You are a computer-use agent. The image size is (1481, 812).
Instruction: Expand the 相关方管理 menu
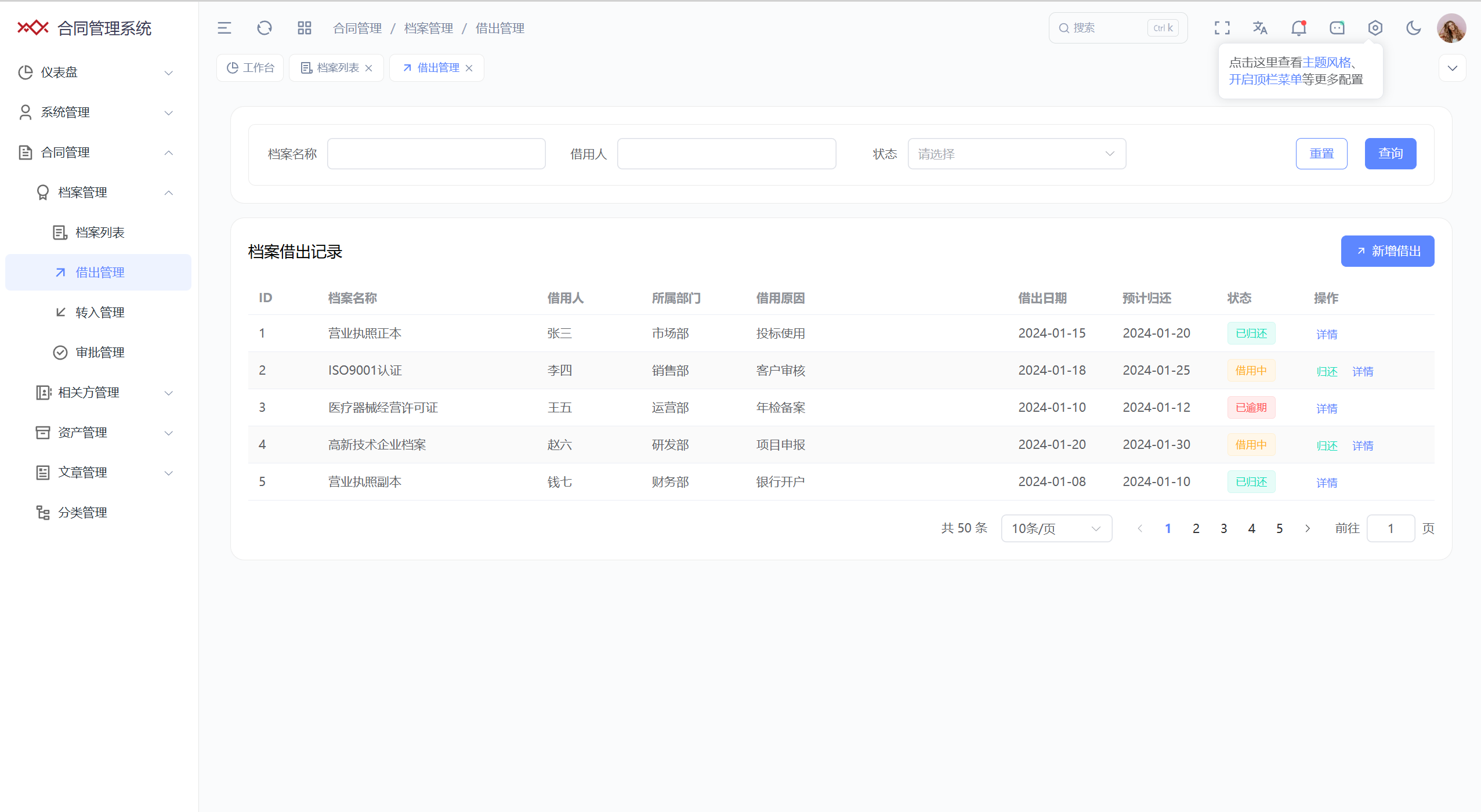(x=98, y=393)
